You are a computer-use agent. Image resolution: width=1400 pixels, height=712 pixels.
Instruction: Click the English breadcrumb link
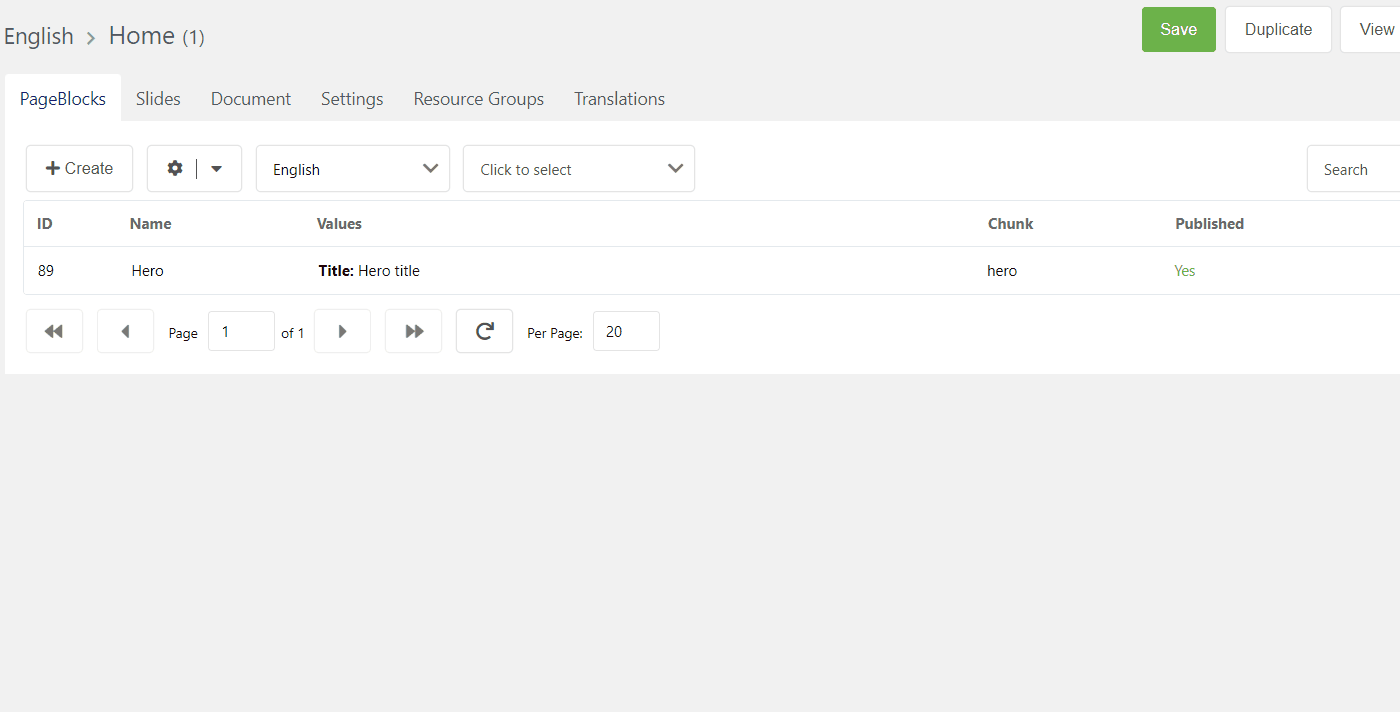[39, 36]
